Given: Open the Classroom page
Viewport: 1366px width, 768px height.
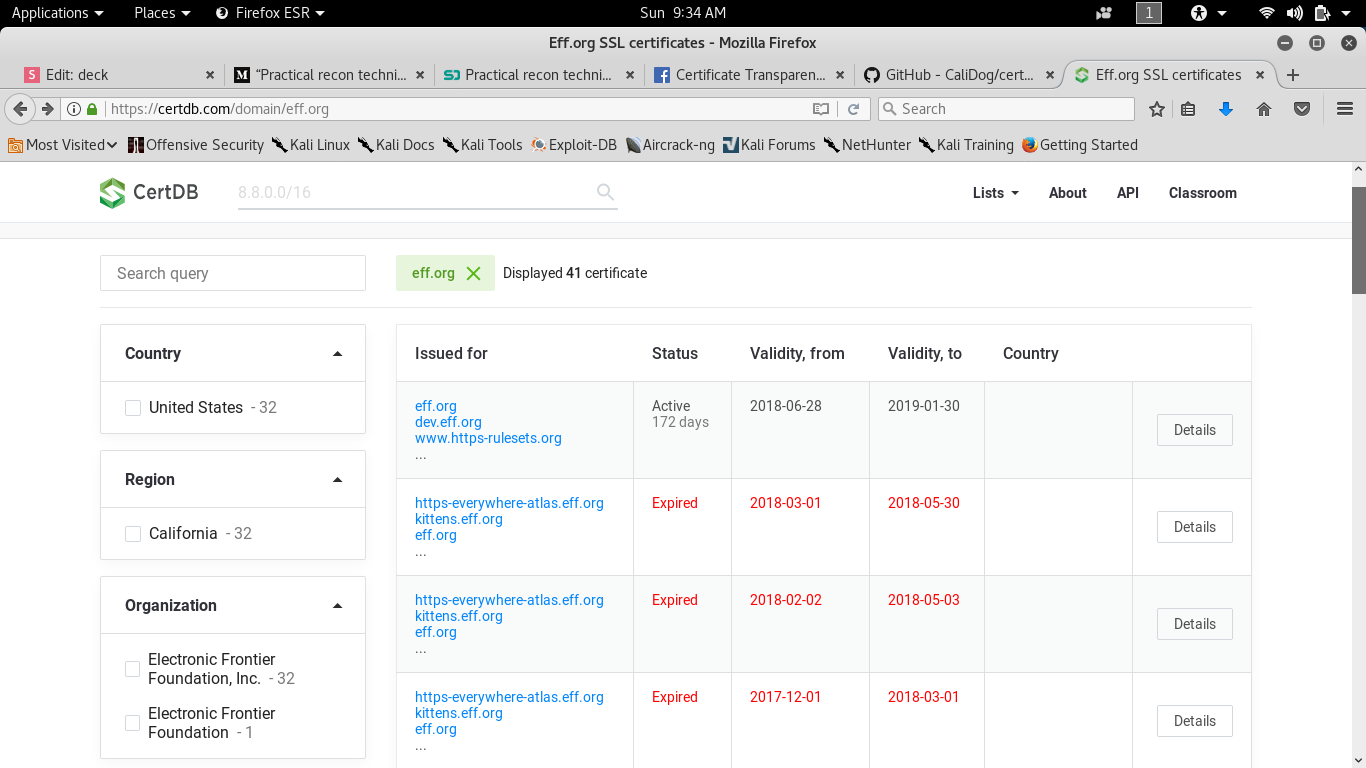Looking at the screenshot, I should click(x=1203, y=193).
